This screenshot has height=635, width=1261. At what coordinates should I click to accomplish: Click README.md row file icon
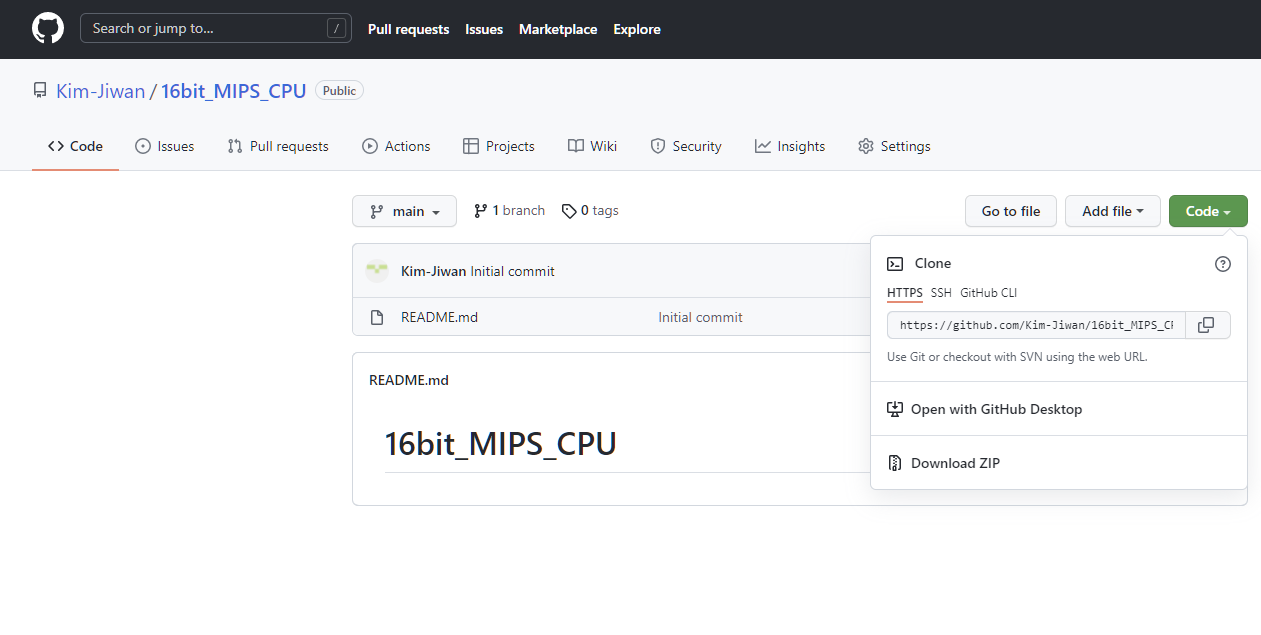click(377, 317)
